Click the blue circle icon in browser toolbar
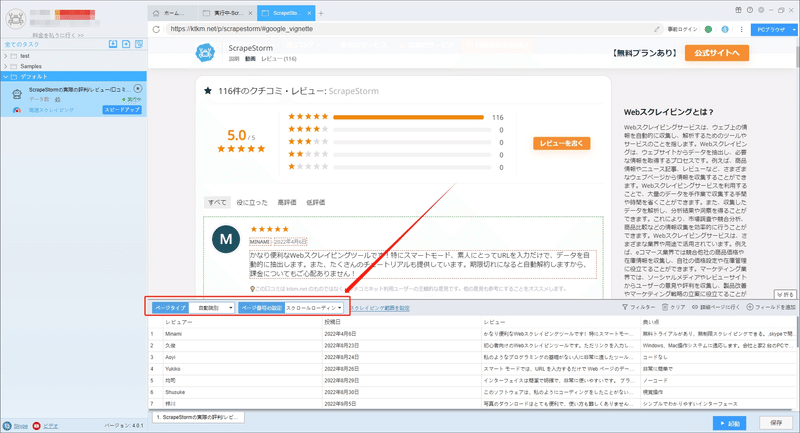 point(724,29)
